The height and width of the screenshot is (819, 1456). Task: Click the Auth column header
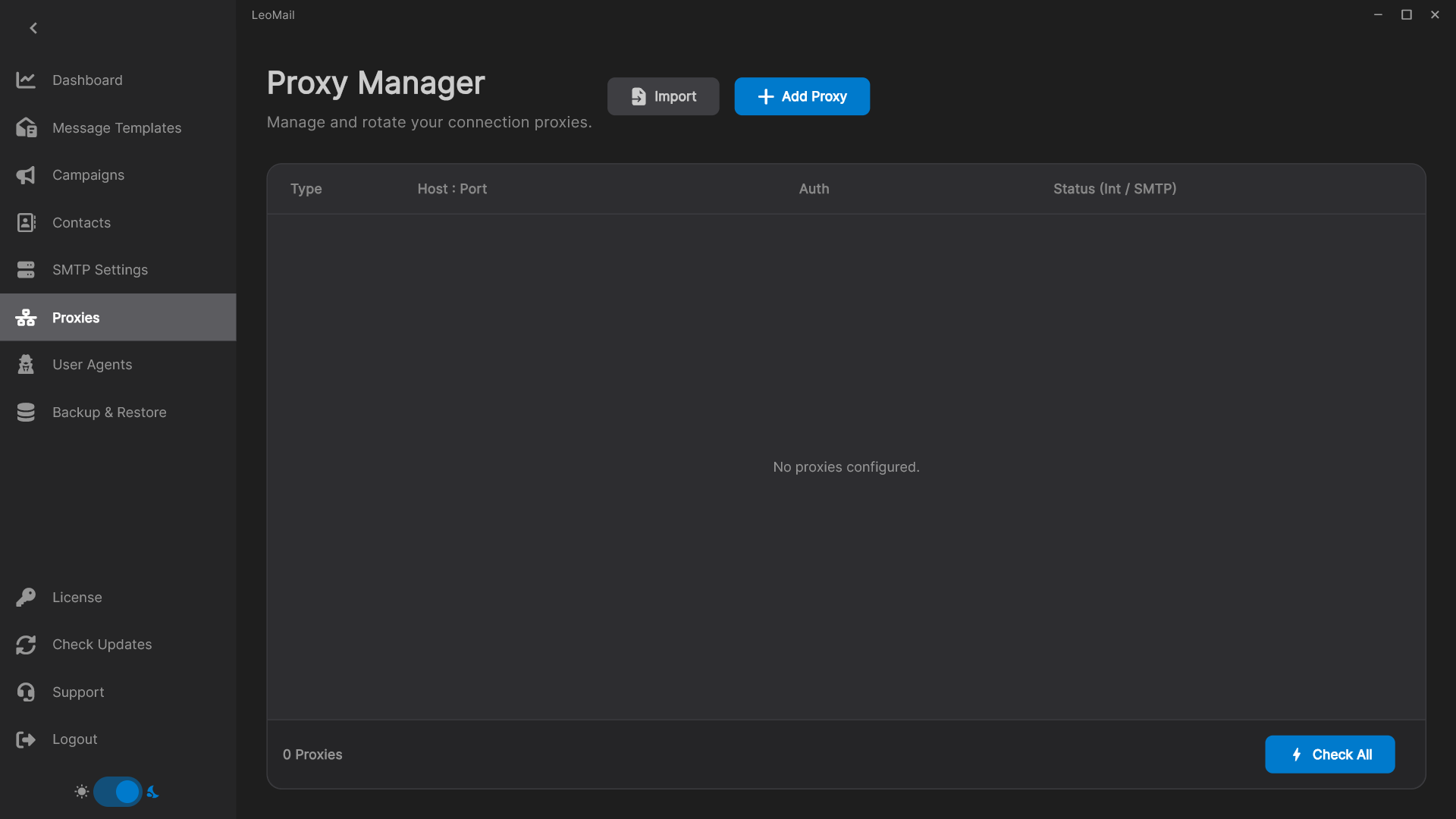pos(814,189)
